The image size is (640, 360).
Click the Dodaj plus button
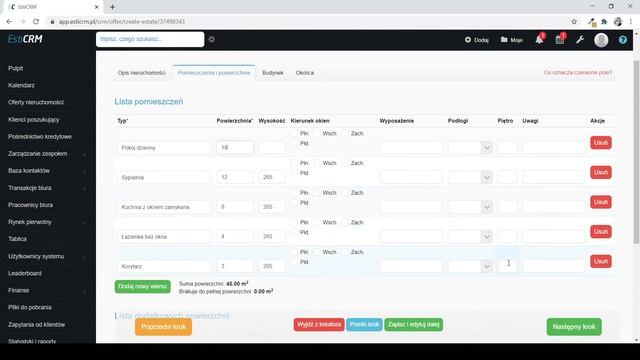(477, 40)
